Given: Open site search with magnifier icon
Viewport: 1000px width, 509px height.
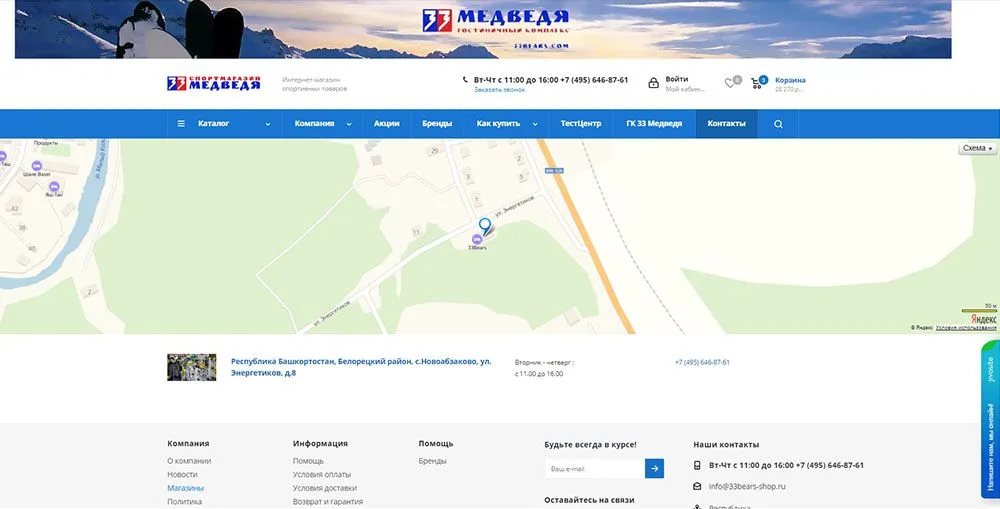Looking at the screenshot, I should pyautogui.click(x=778, y=124).
